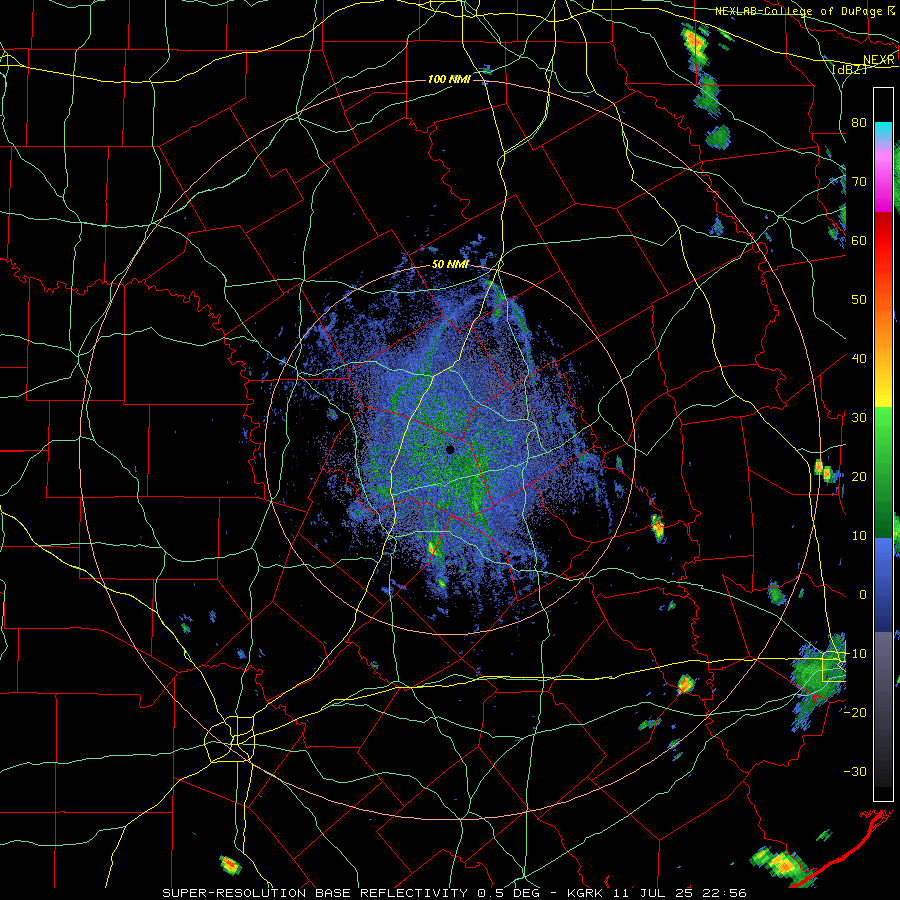Click the 40 value on the dBZ scale
The width and height of the screenshot is (900, 900).
[859, 359]
